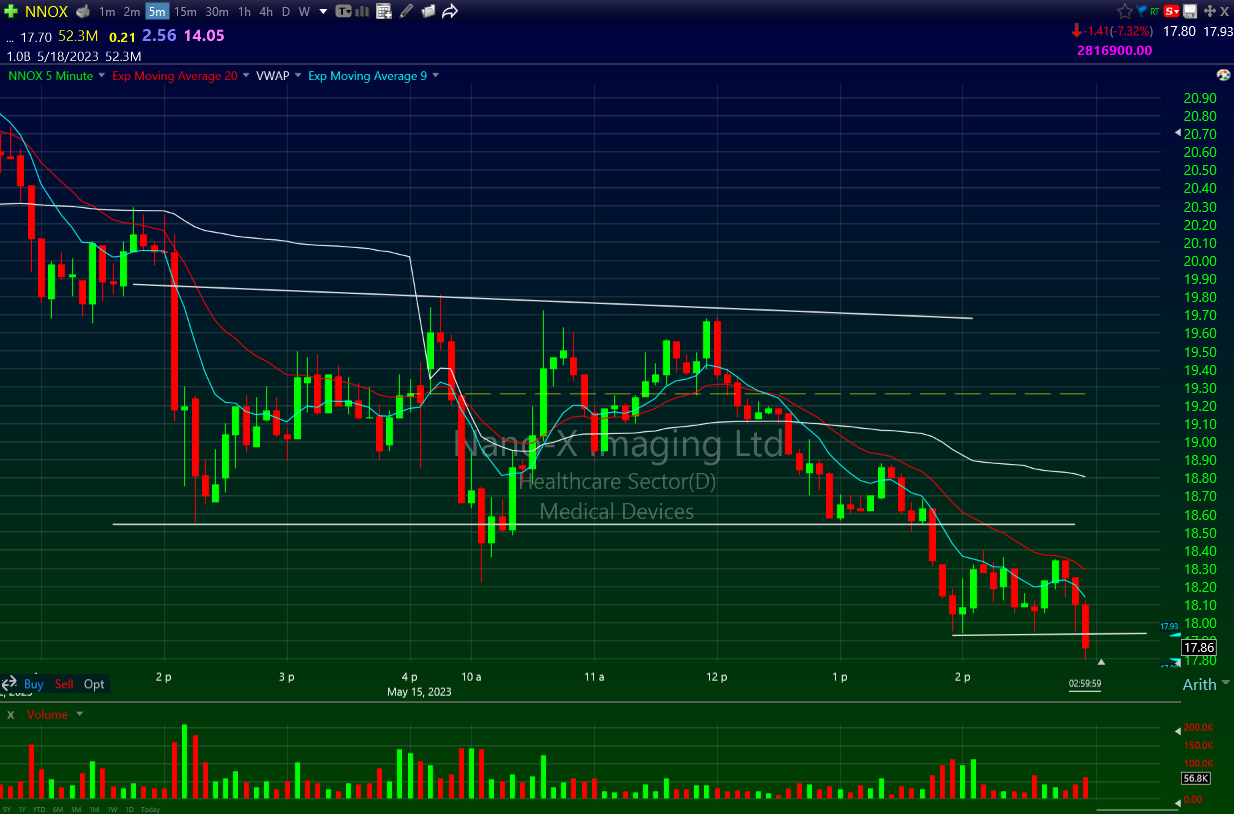Select the 1m timeframe tab

107,12
